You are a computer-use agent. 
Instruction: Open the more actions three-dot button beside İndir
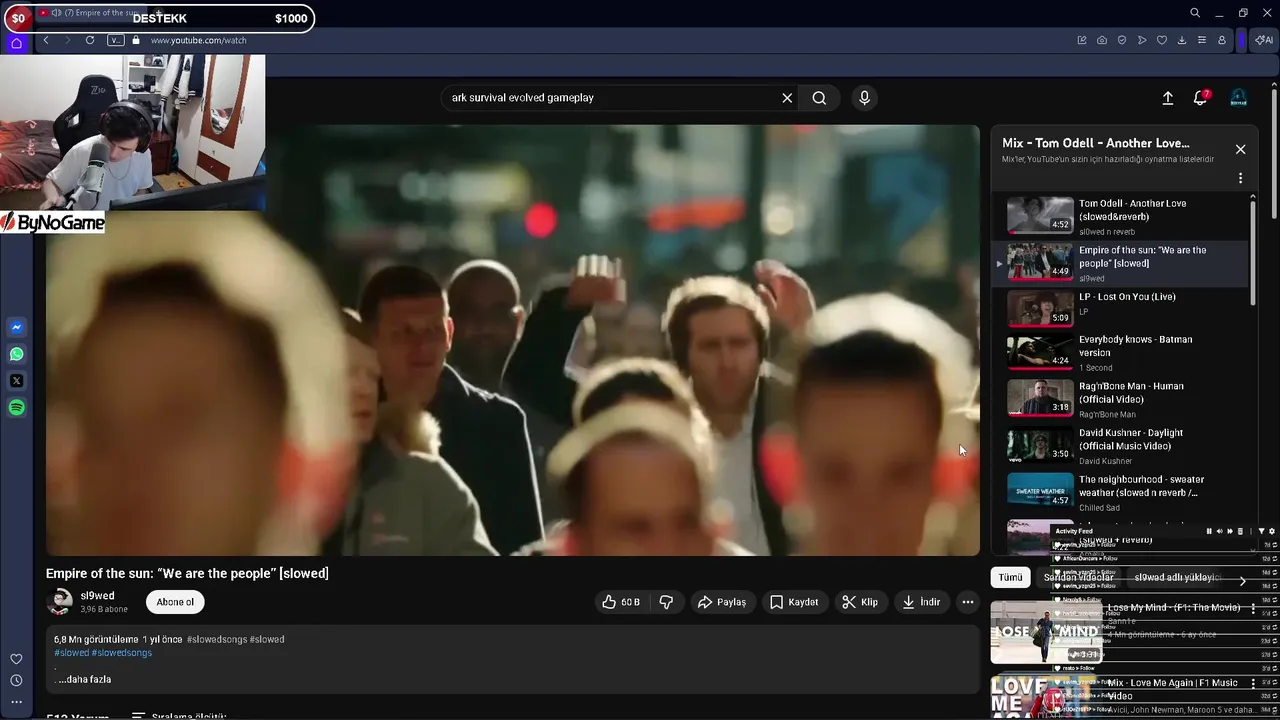pyautogui.click(x=967, y=602)
